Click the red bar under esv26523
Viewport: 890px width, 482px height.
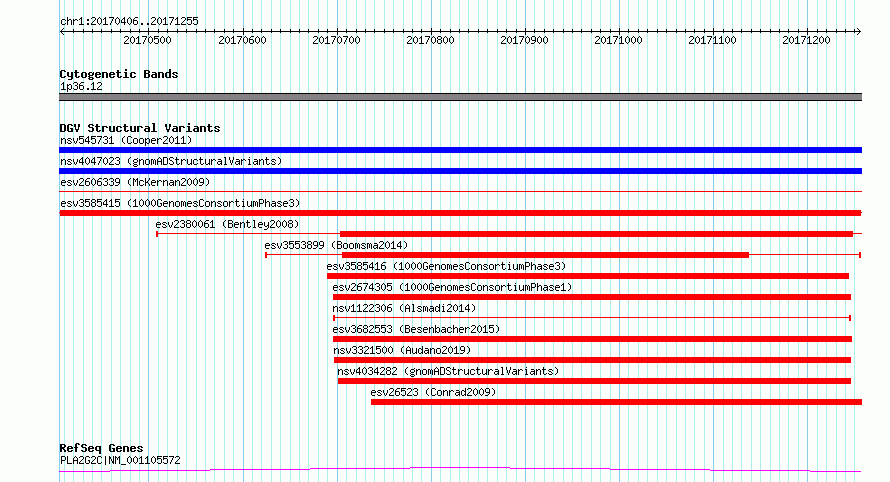coord(616,402)
